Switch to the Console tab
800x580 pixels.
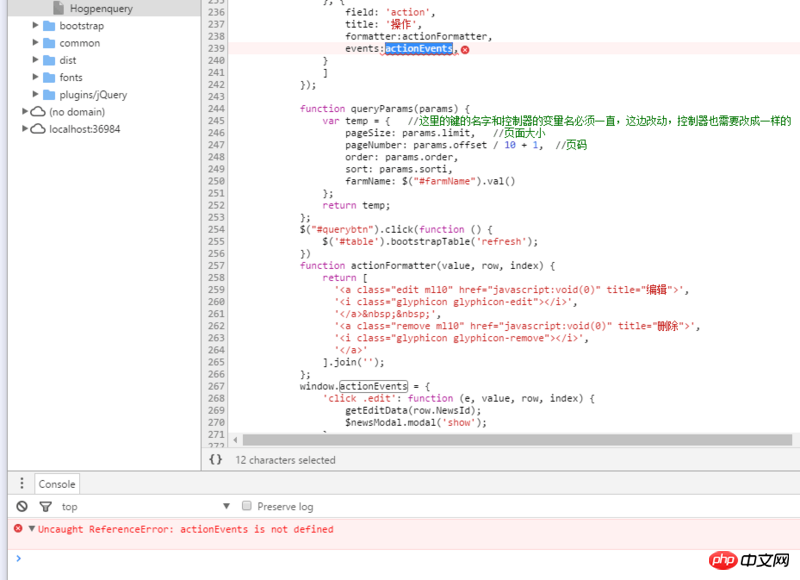pyautogui.click(x=57, y=484)
